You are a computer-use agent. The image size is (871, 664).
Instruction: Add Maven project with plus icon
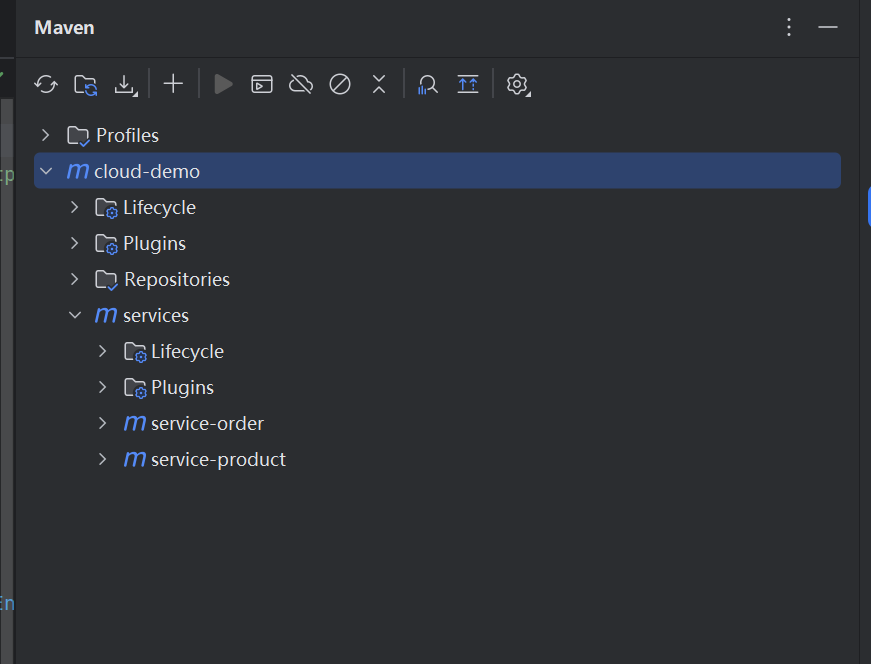(173, 84)
